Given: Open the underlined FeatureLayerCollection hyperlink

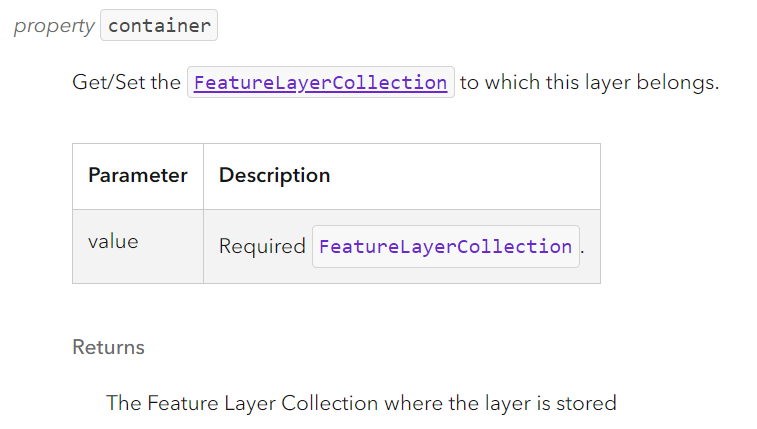Looking at the screenshot, I should 321,83.
